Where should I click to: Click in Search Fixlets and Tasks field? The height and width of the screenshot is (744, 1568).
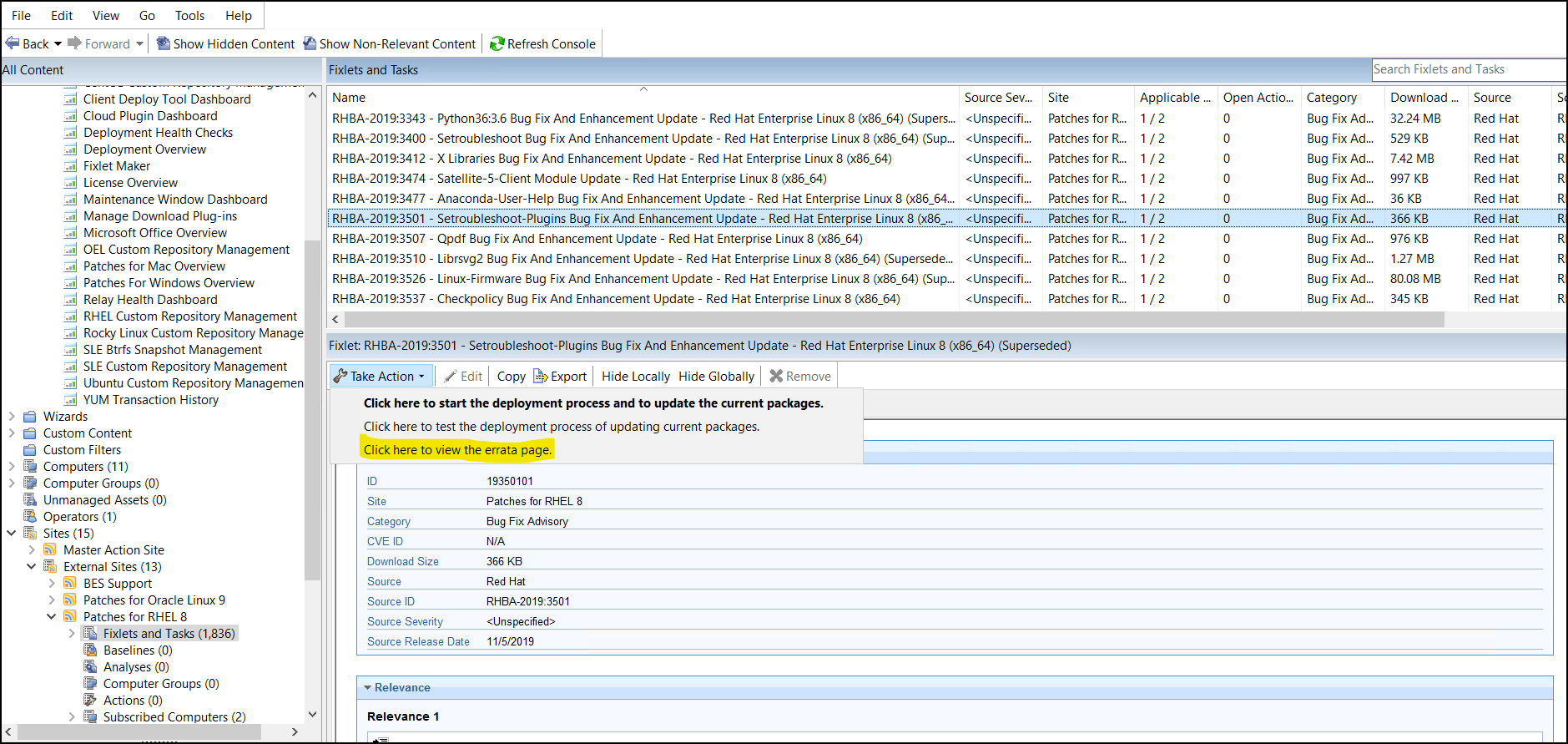click(x=1467, y=69)
